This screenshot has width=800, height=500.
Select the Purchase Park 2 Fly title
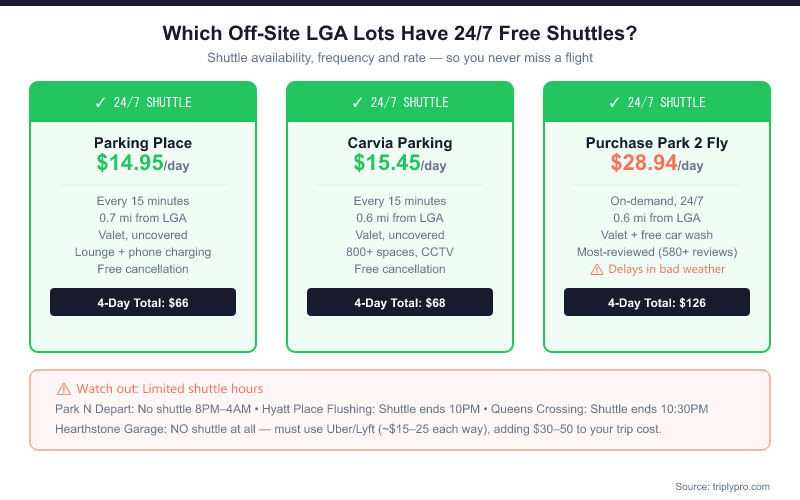(x=657, y=143)
